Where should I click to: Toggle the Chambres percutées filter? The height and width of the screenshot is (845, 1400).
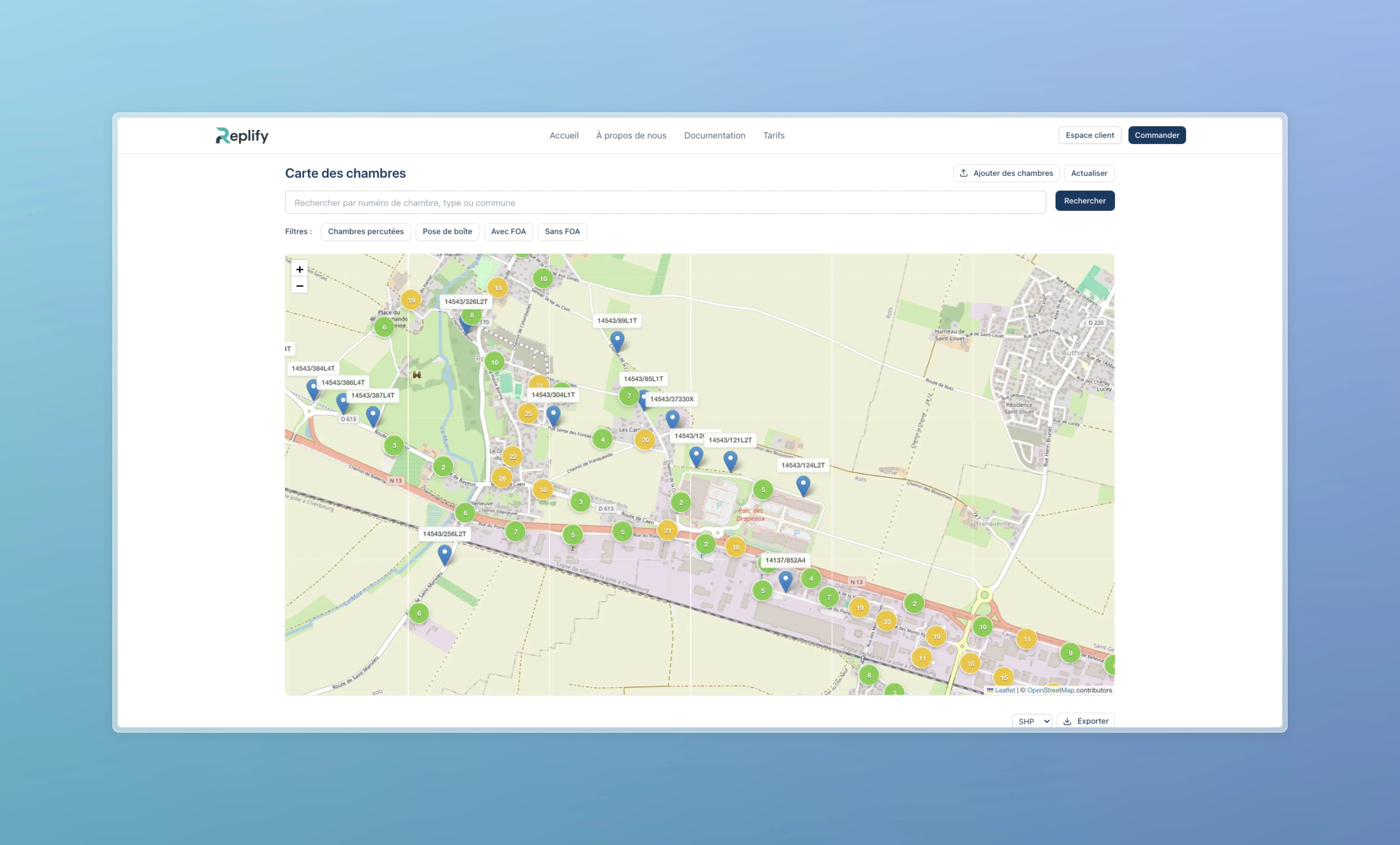(365, 232)
